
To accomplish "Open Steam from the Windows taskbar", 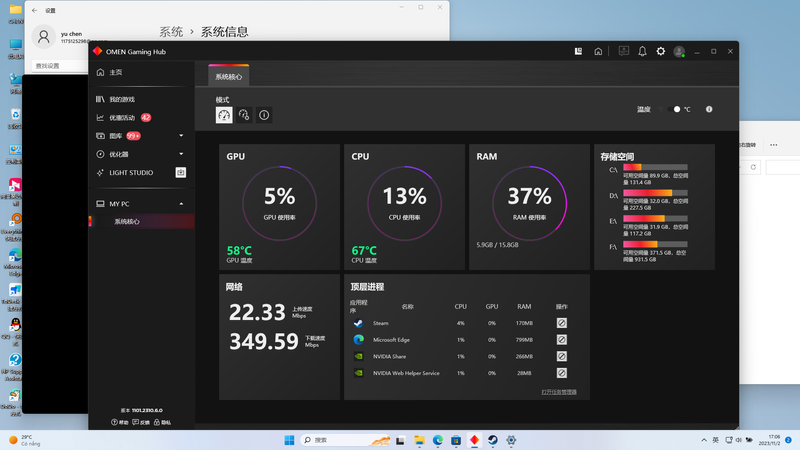I will tap(492, 440).
